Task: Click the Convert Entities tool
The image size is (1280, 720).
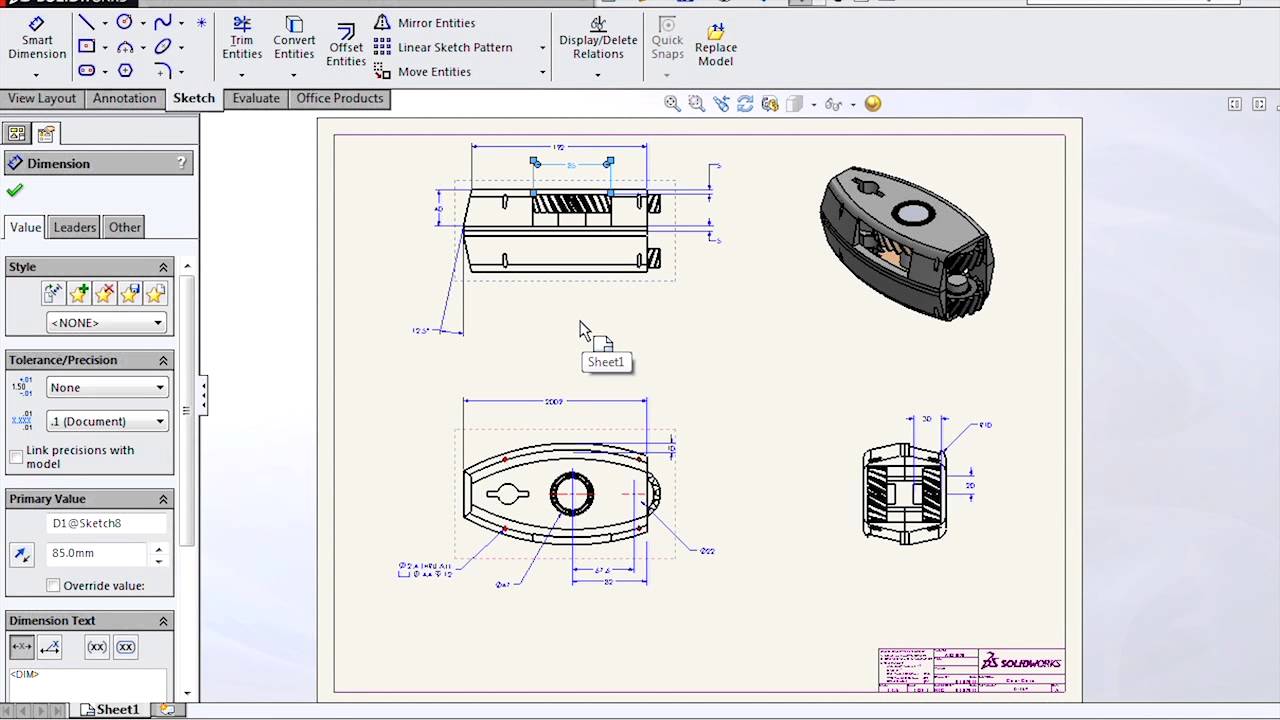Action: click(x=294, y=39)
